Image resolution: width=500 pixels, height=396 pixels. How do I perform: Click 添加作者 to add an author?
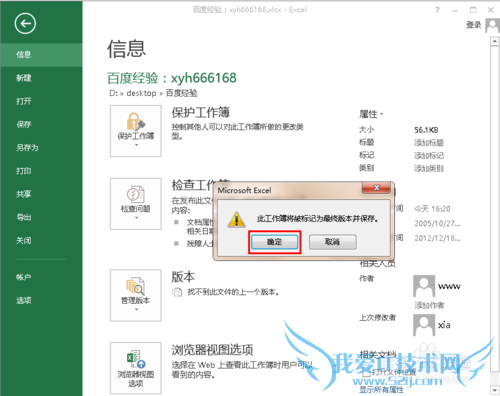(x=429, y=305)
